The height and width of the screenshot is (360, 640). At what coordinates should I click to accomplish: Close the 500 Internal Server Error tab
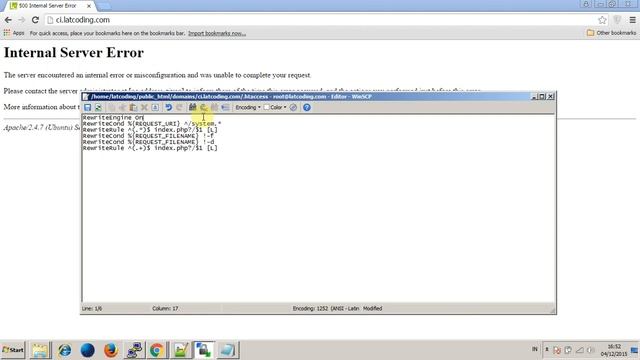89,6
